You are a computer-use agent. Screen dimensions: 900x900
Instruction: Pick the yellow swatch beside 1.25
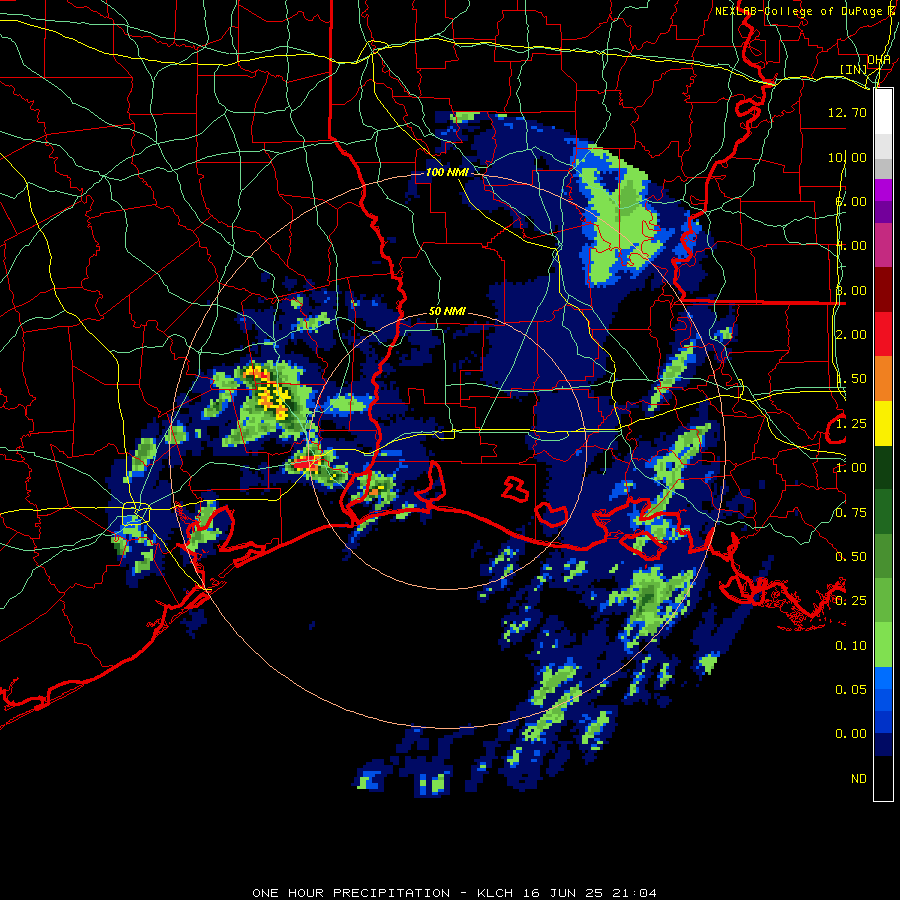click(883, 423)
